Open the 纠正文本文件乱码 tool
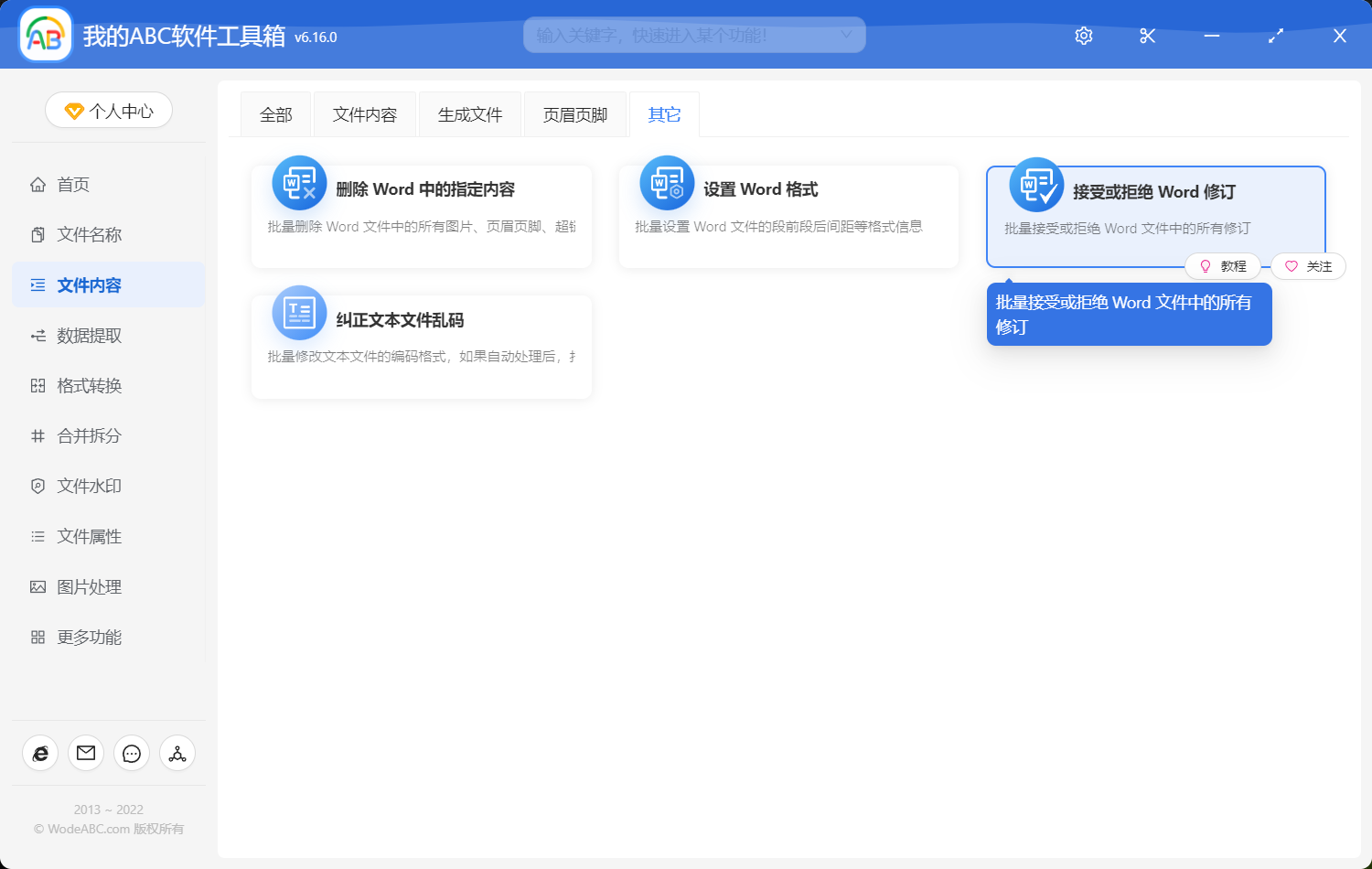This screenshot has width=1372, height=869. (x=421, y=320)
